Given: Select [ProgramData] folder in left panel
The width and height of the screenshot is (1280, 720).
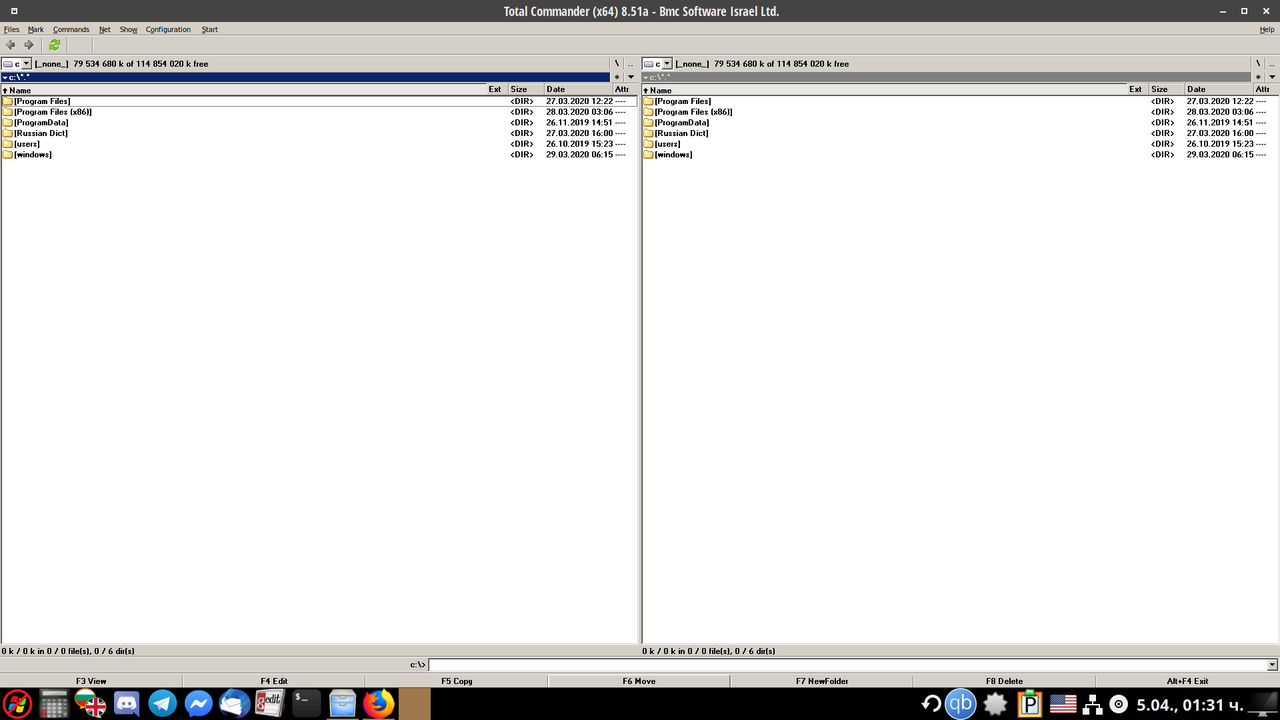Looking at the screenshot, I should pyautogui.click(x=319, y=123).
